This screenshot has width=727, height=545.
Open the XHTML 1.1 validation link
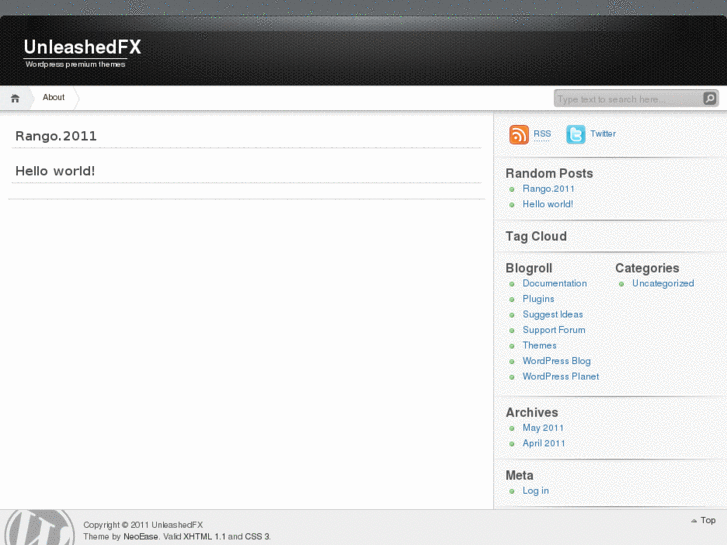pos(204,537)
